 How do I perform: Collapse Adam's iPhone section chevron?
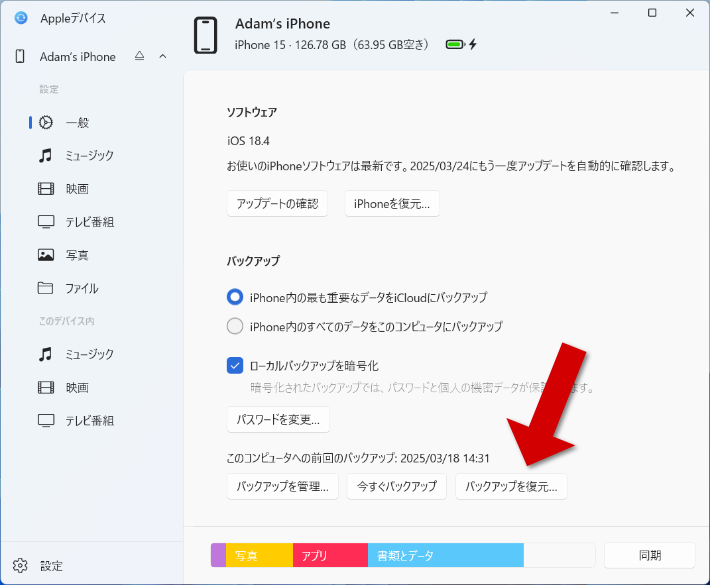(x=163, y=57)
